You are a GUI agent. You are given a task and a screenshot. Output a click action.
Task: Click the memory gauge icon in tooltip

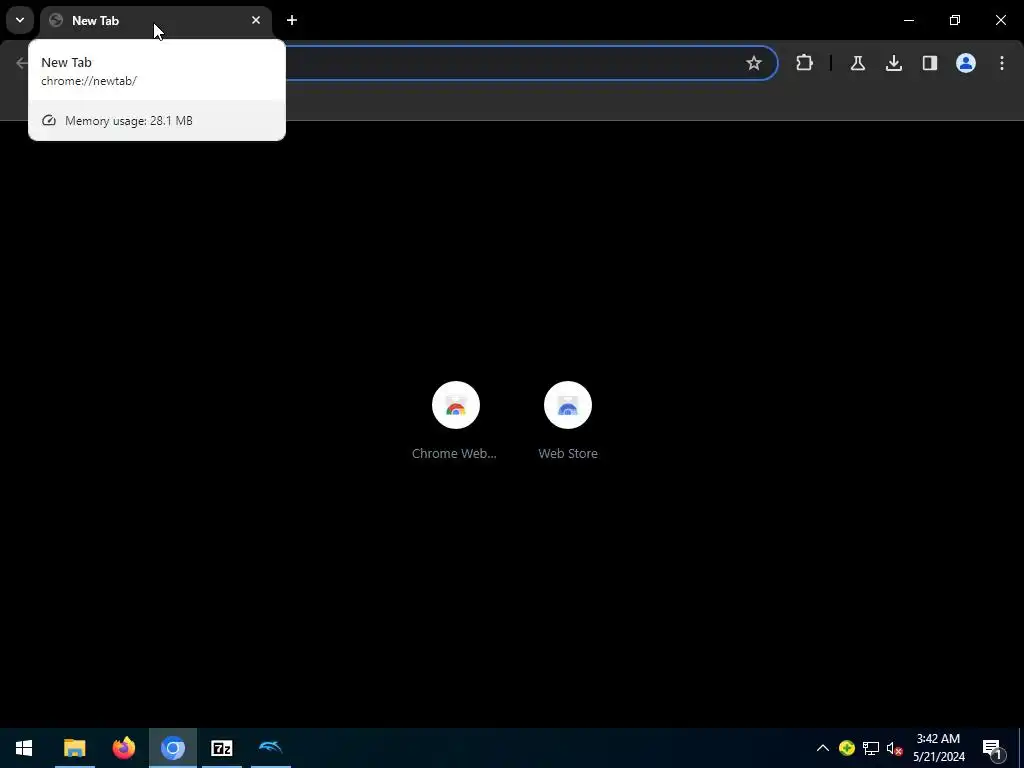point(48,121)
